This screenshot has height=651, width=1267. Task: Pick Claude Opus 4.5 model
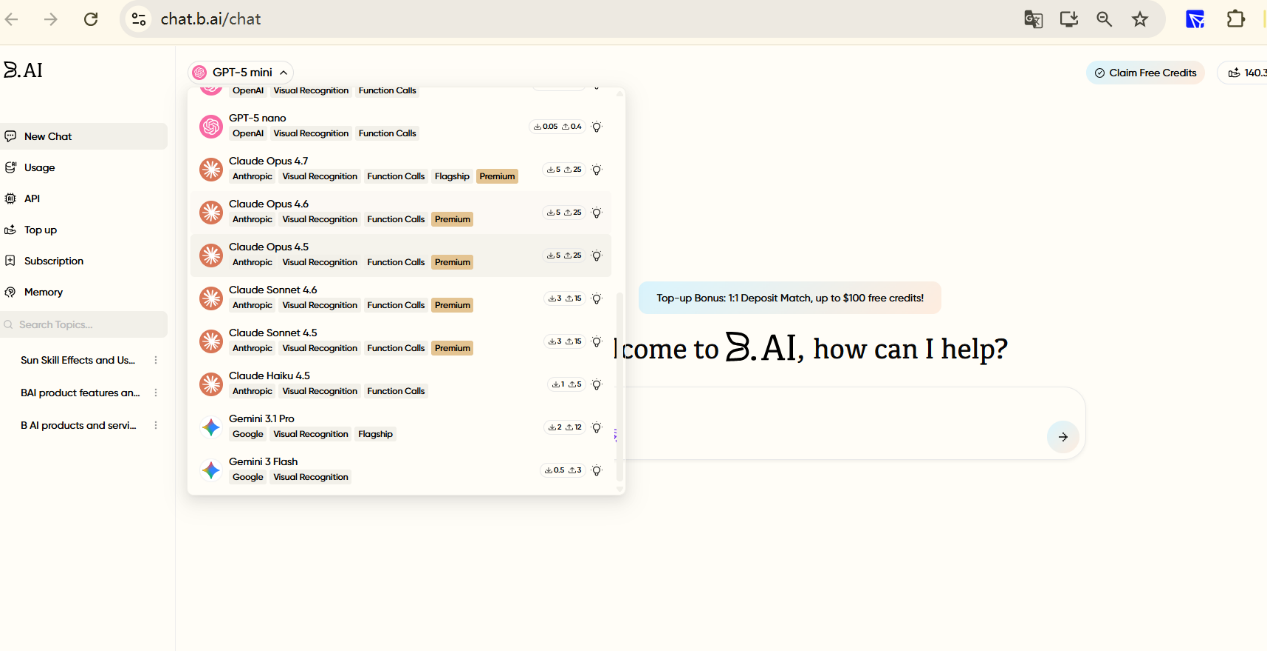[x=400, y=255]
